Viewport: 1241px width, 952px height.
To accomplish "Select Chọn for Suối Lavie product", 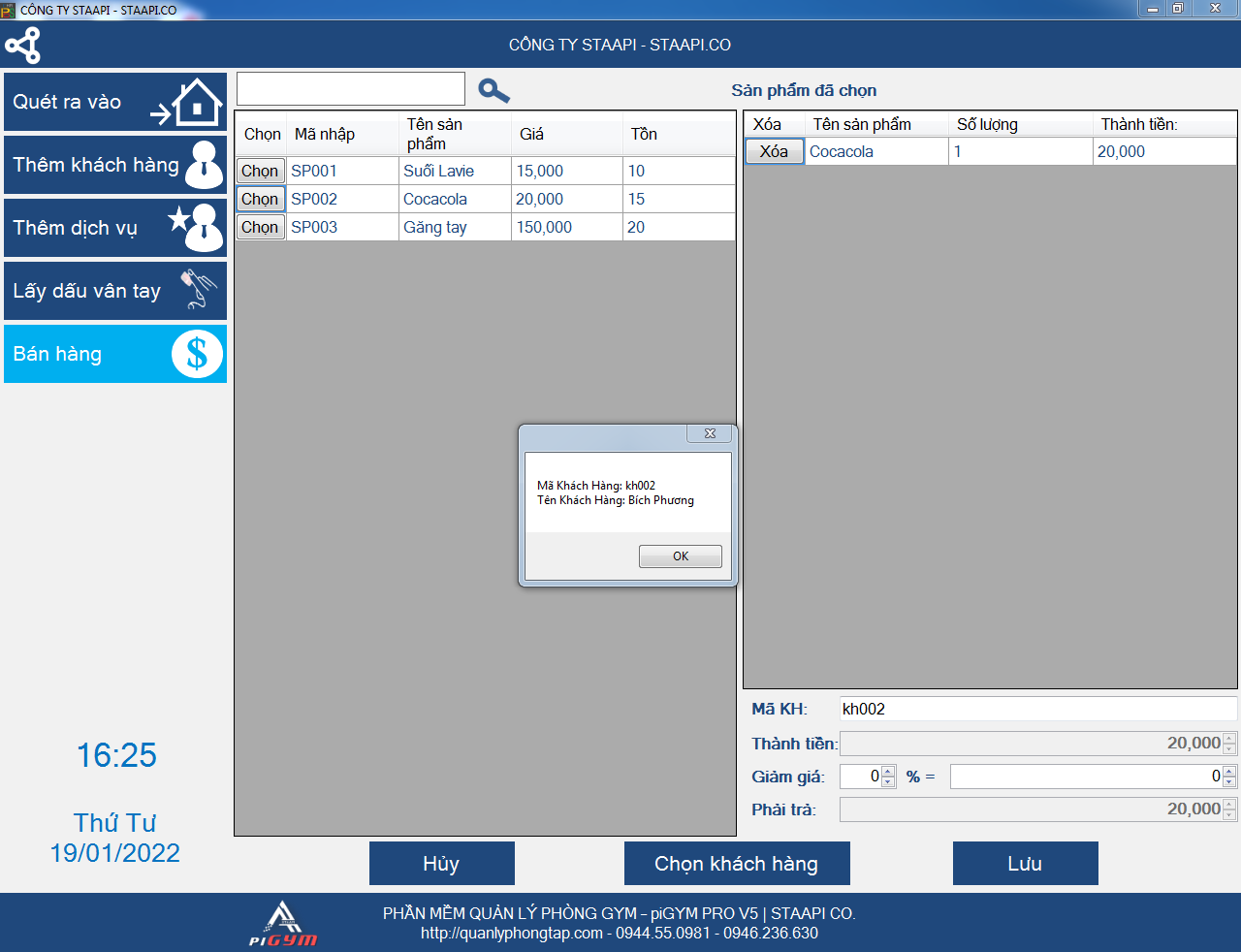I will point(260,171).
